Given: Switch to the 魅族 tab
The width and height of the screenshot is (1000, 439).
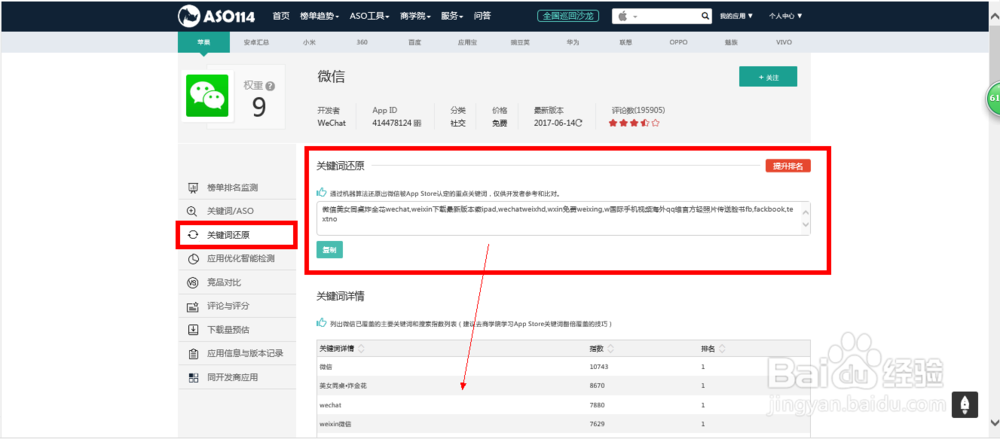Looking at the screenshot, I should pyautogui.click(x=731, y=42).
